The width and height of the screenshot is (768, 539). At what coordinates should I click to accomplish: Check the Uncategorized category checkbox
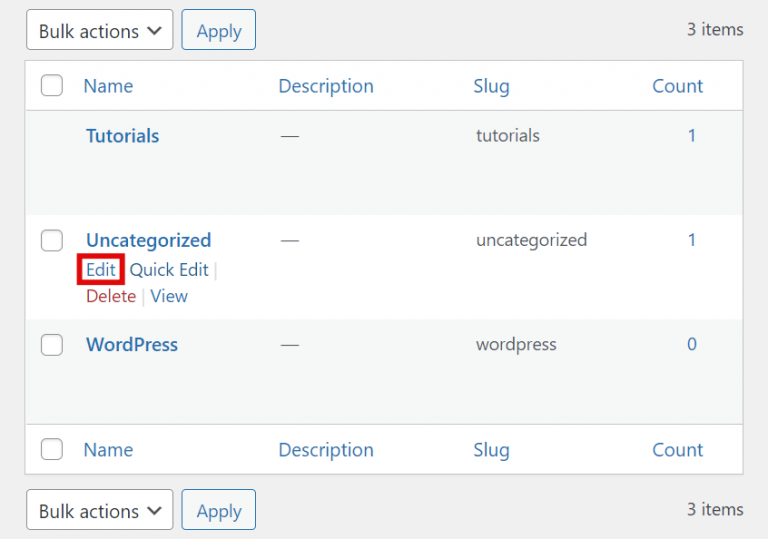52,240
